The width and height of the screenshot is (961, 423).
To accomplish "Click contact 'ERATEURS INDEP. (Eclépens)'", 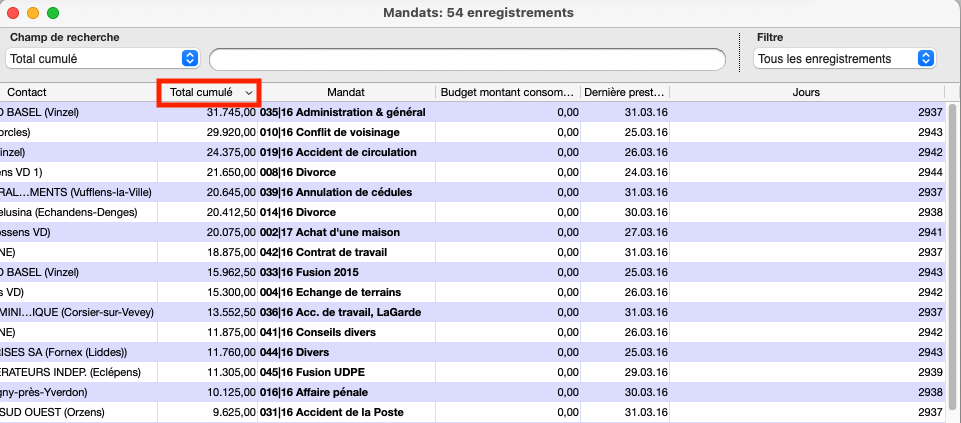I will pos(70,372).
